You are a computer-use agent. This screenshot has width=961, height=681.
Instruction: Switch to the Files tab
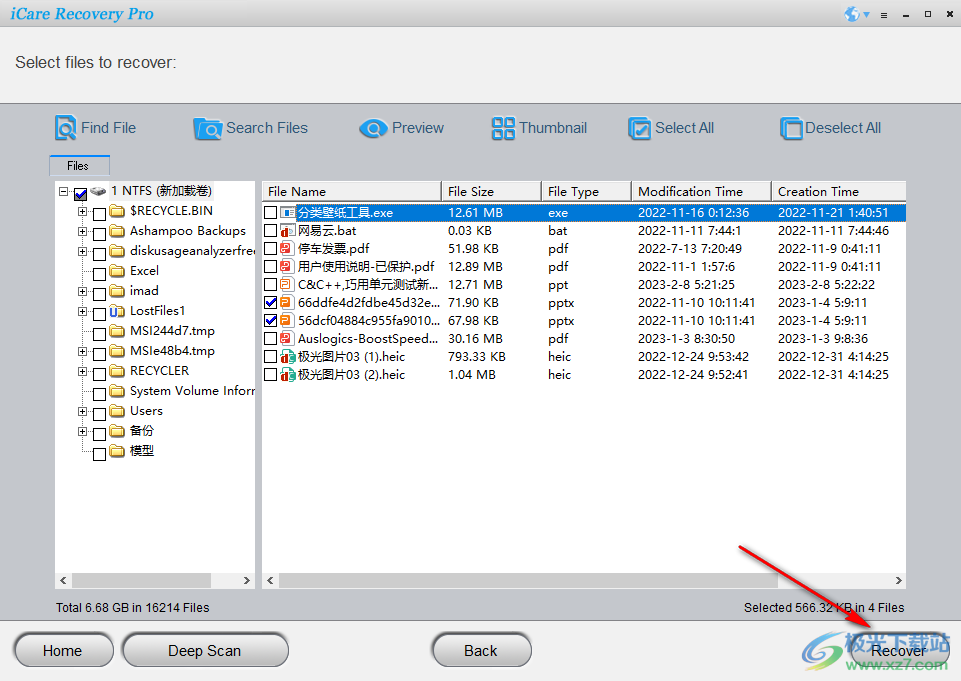(x=79, y=165)
